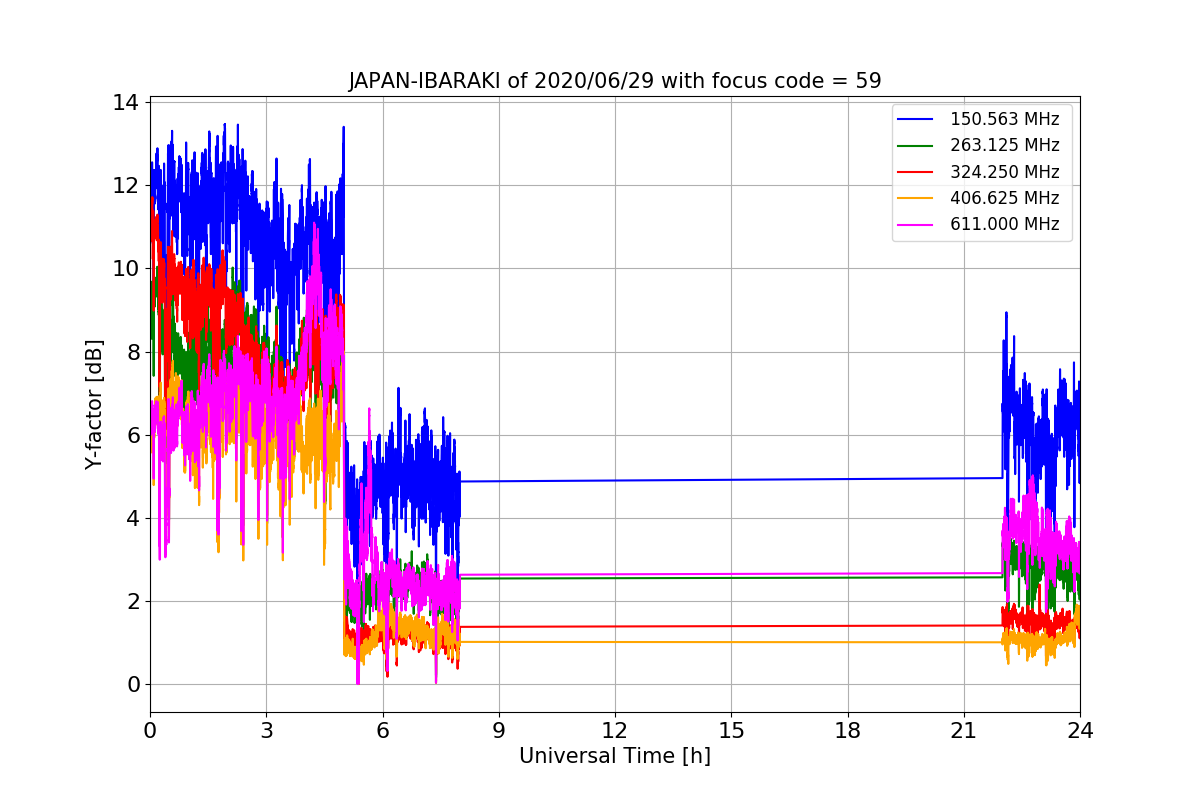This screenshot has width=1200, height=800.
Task: Click y-axis tick label '10'
Action: pyautogui.click(x=128, y=268)
